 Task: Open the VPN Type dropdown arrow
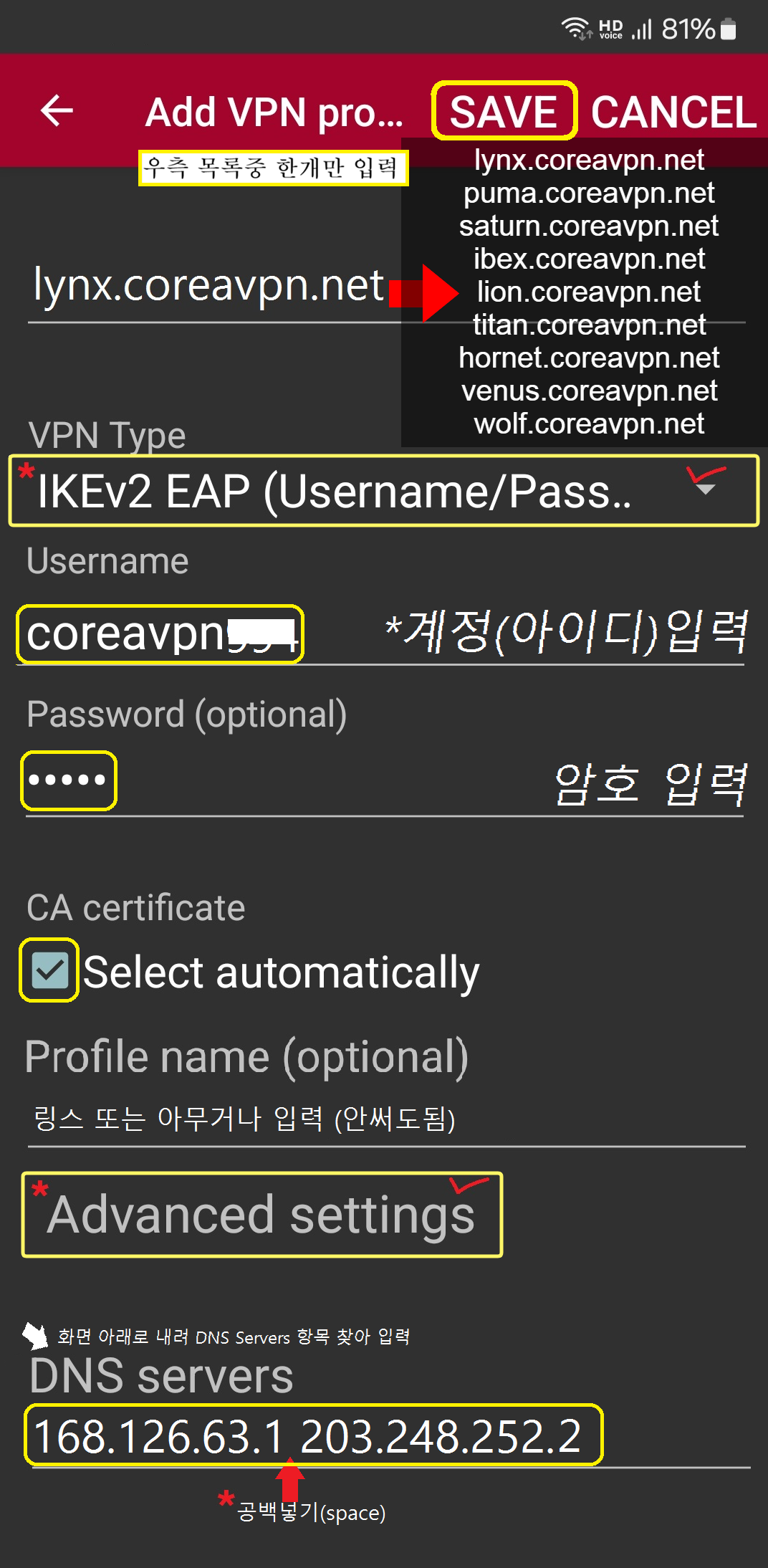(706, 489)
